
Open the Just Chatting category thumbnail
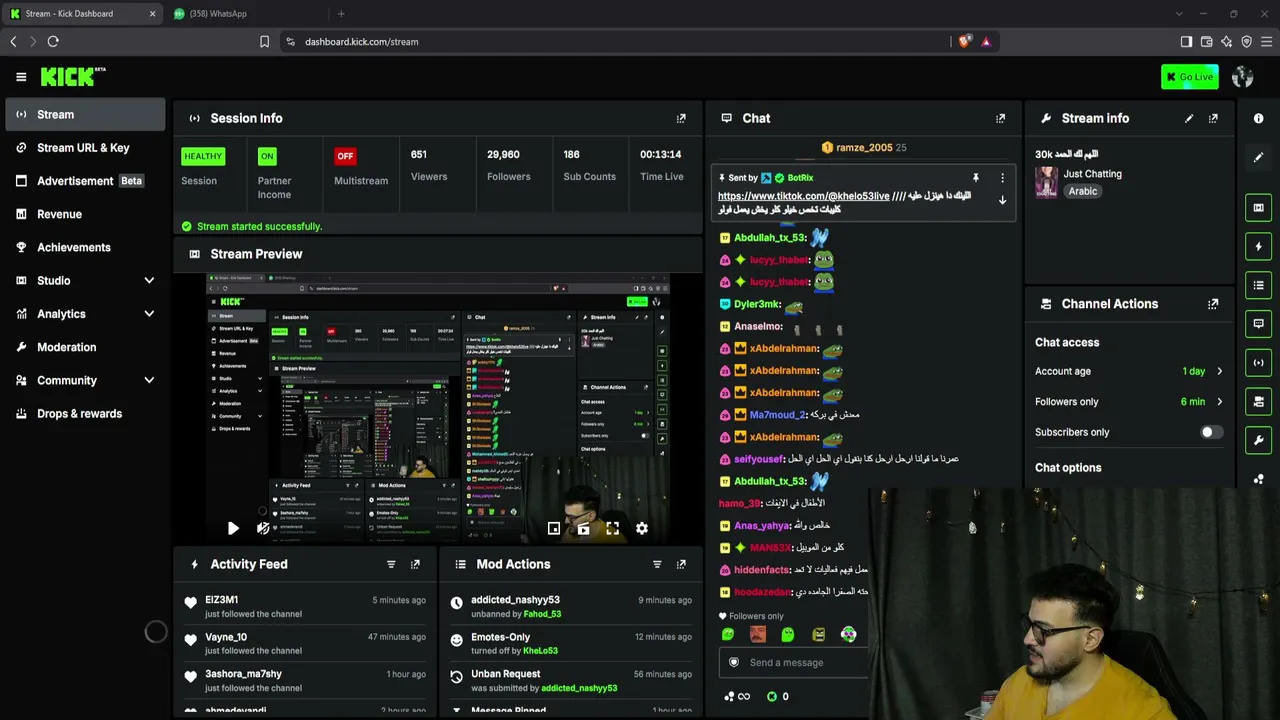[1047, 182]
